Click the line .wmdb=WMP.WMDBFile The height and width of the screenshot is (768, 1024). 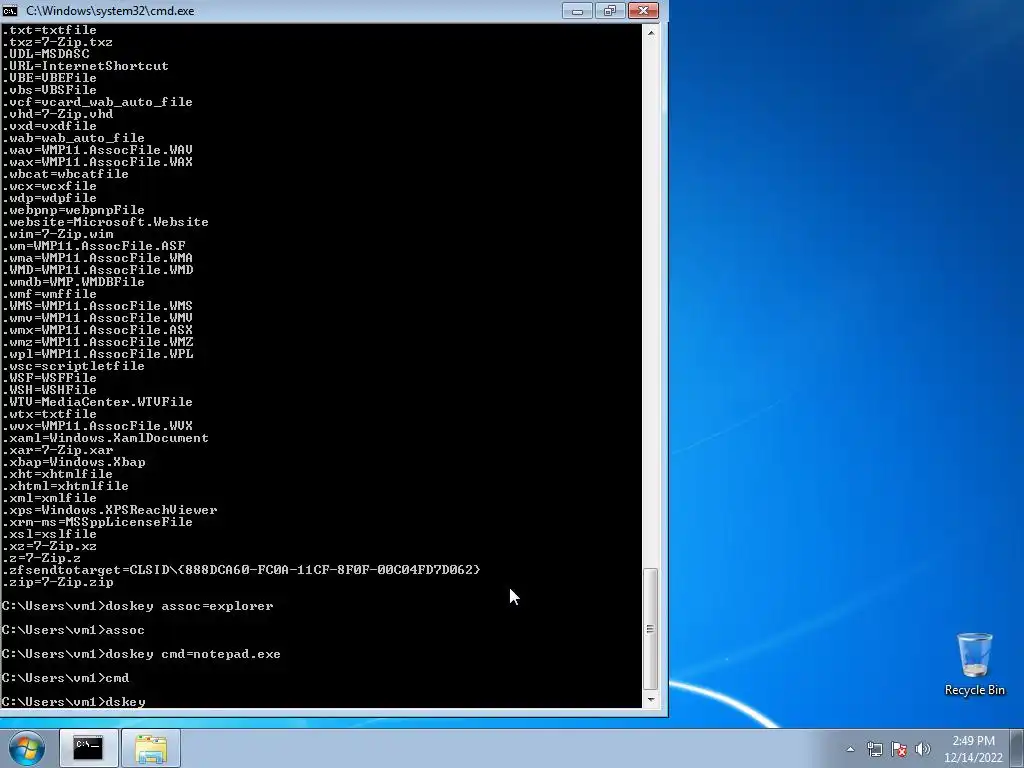[74, 282]
